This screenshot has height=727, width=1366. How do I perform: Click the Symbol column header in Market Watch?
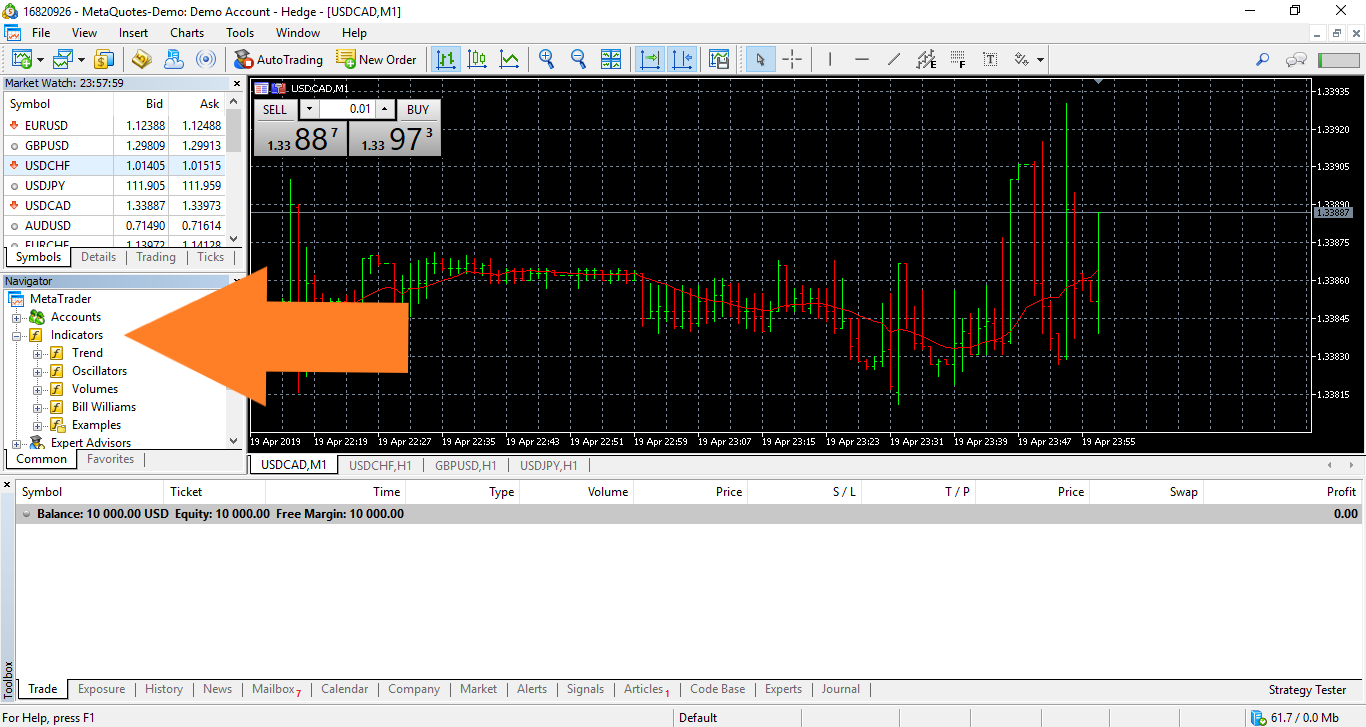(x=59, y=104)
